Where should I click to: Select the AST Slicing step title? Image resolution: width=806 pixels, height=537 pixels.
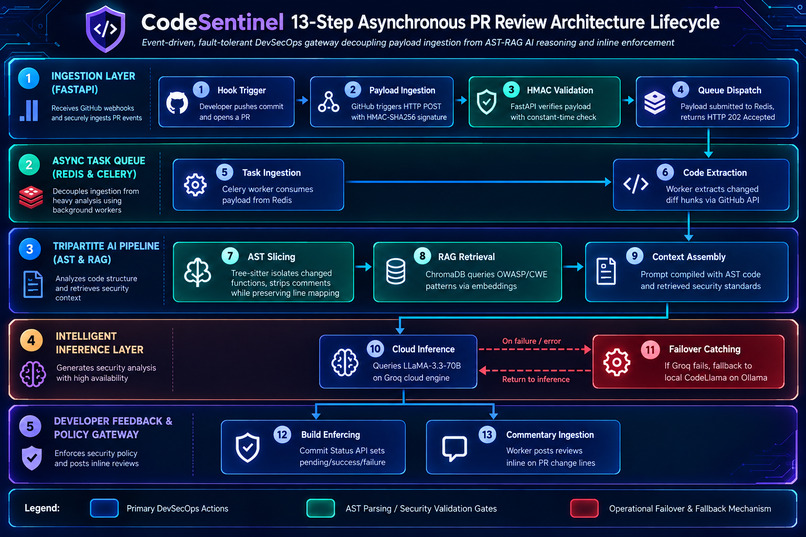(x=271, y=256)
